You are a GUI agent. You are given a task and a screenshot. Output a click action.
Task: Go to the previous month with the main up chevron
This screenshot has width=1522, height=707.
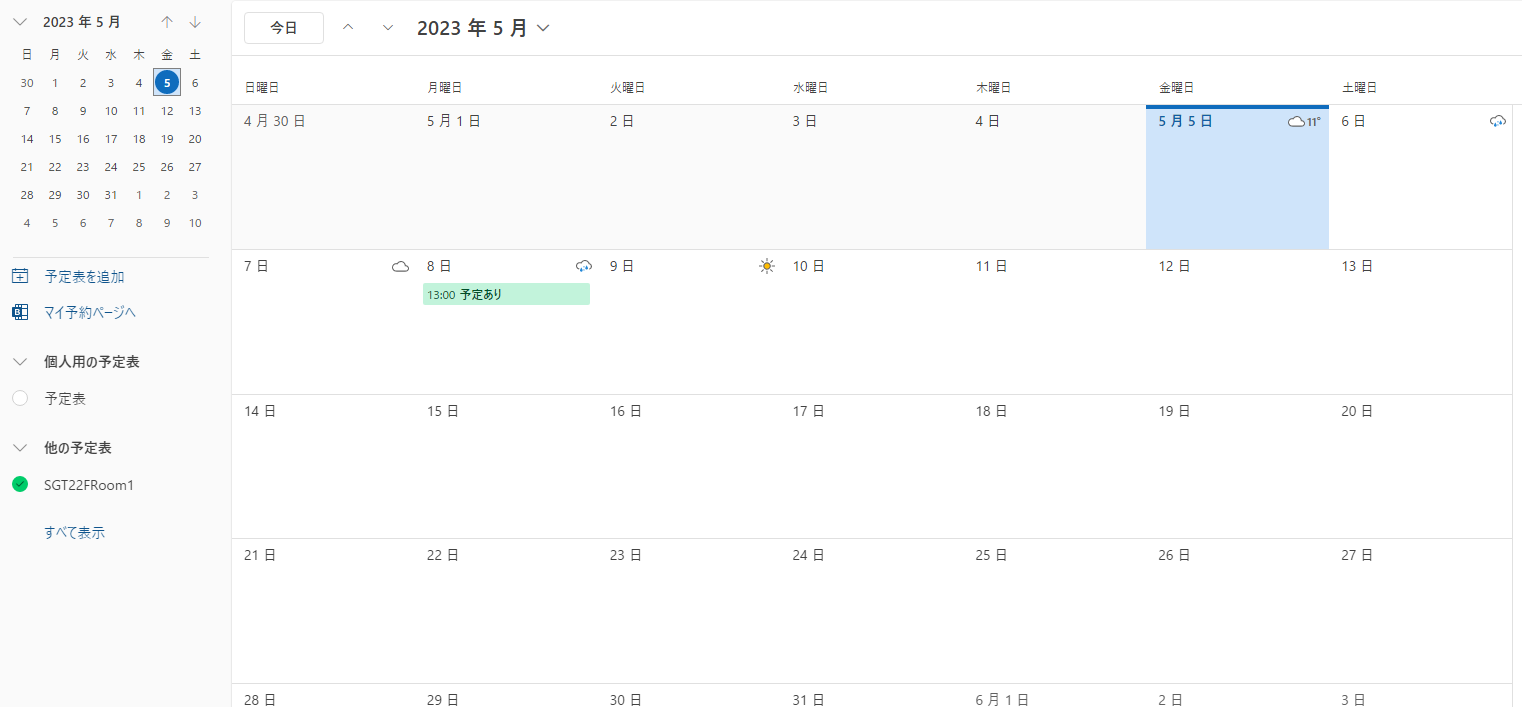pyautogui.click(x=348, y=28)
